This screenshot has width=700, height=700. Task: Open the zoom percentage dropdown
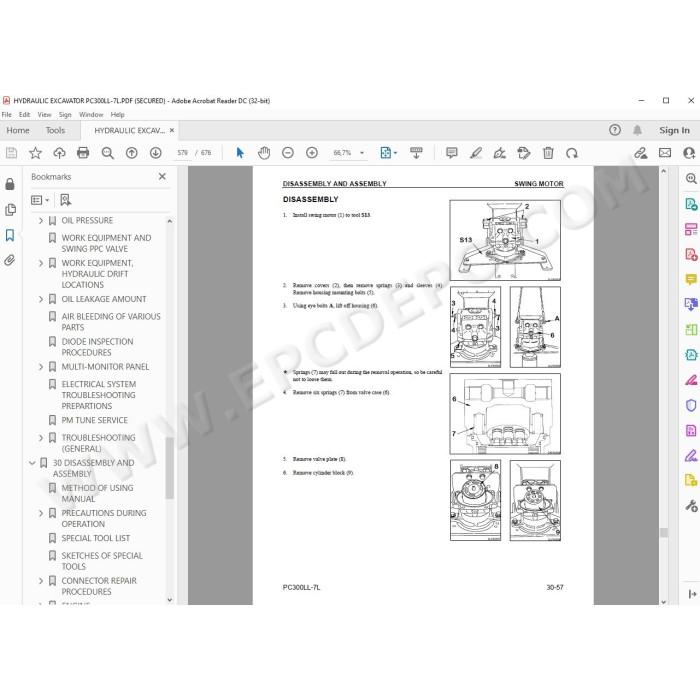click(x=362, y=153)
